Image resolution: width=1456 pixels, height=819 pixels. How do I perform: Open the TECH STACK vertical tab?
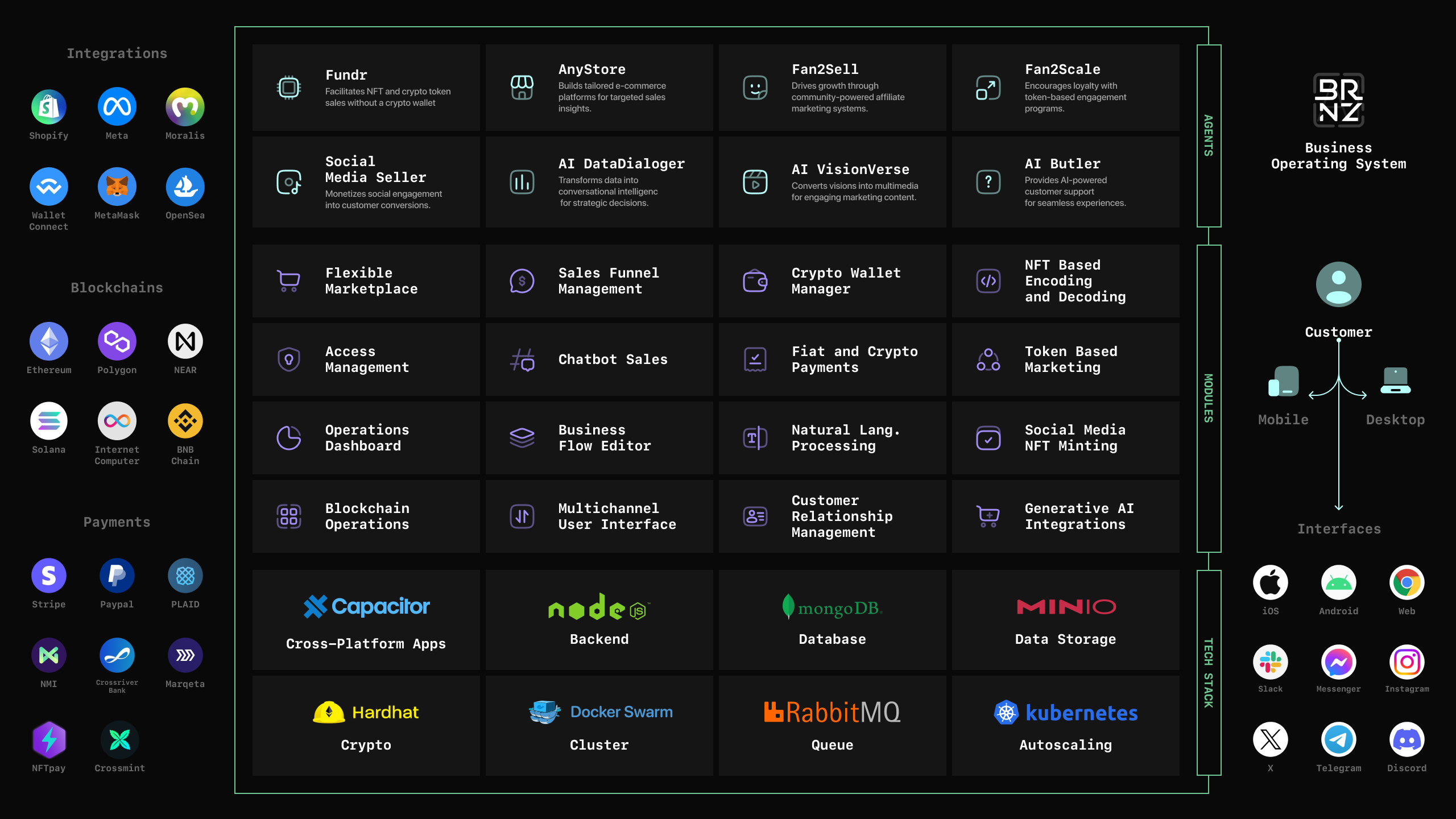tap(1209, 673)
